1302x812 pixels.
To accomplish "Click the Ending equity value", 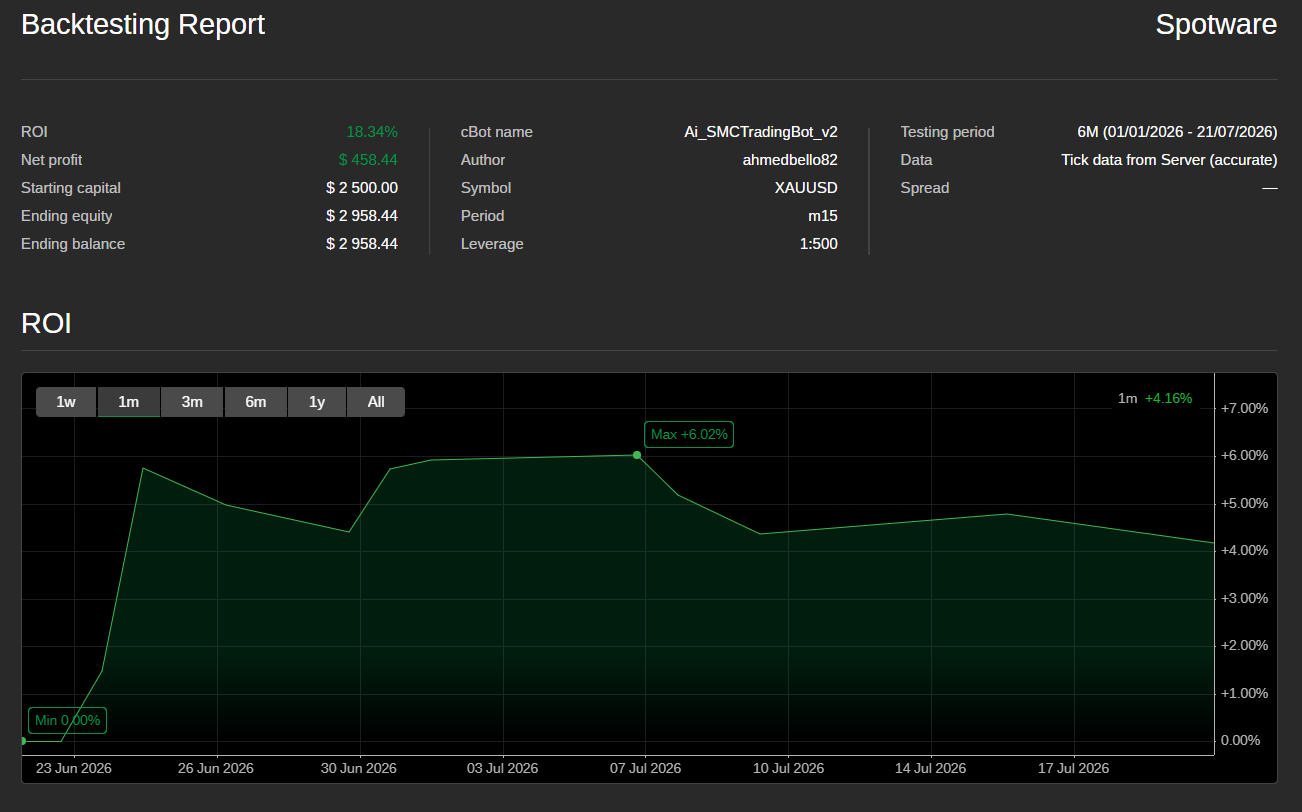I will [362, 216].
